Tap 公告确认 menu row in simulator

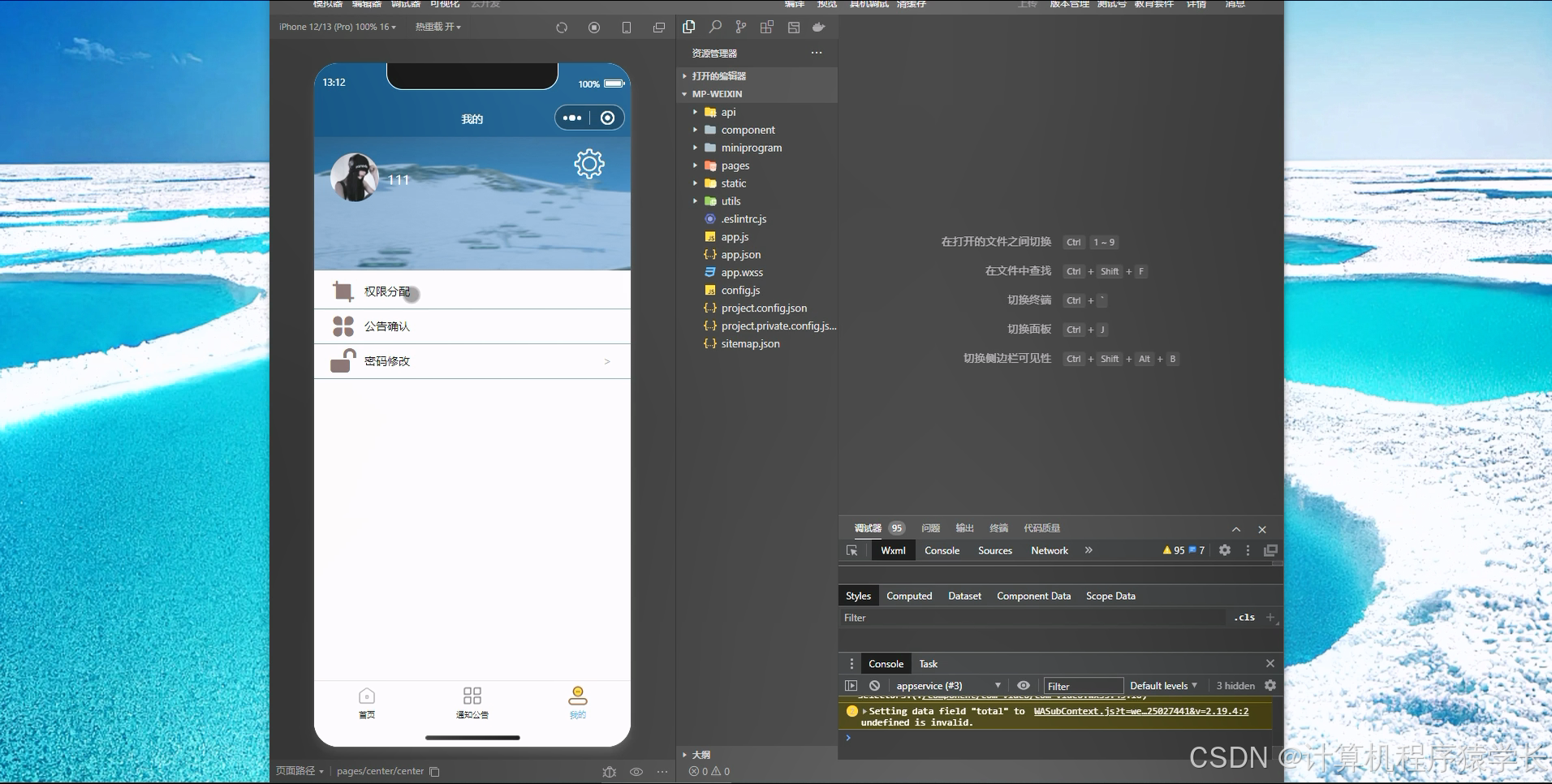[472, 326]
